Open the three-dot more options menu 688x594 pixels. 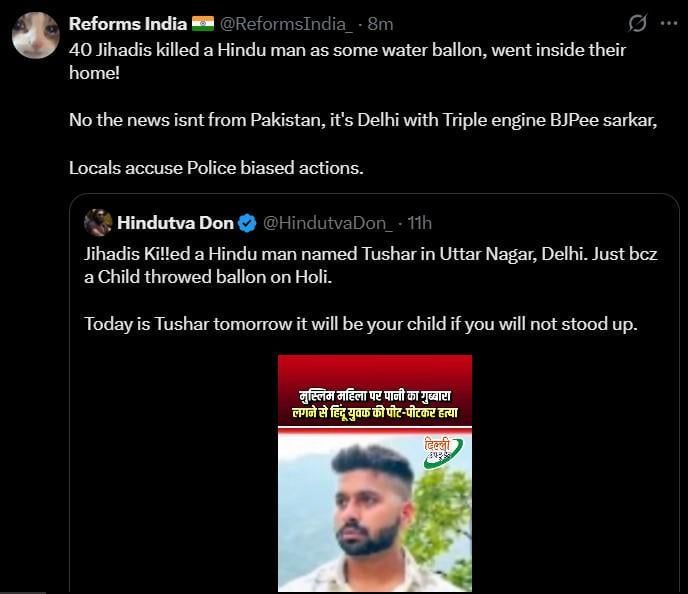667,23
